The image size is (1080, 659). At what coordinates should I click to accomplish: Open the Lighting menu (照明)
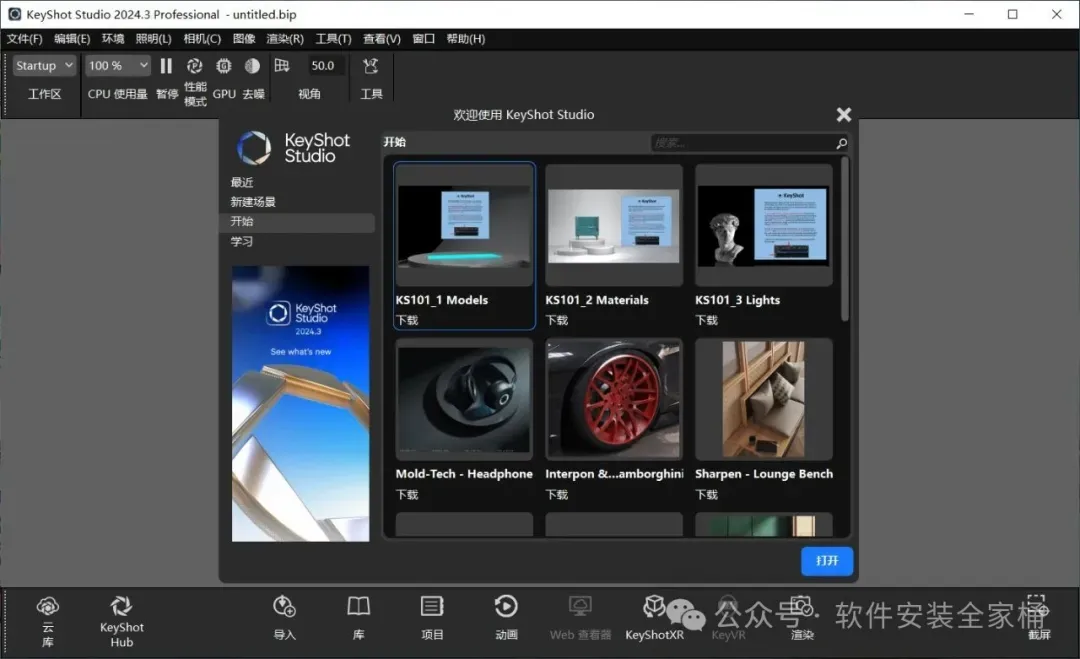click(x=154, y=39)
